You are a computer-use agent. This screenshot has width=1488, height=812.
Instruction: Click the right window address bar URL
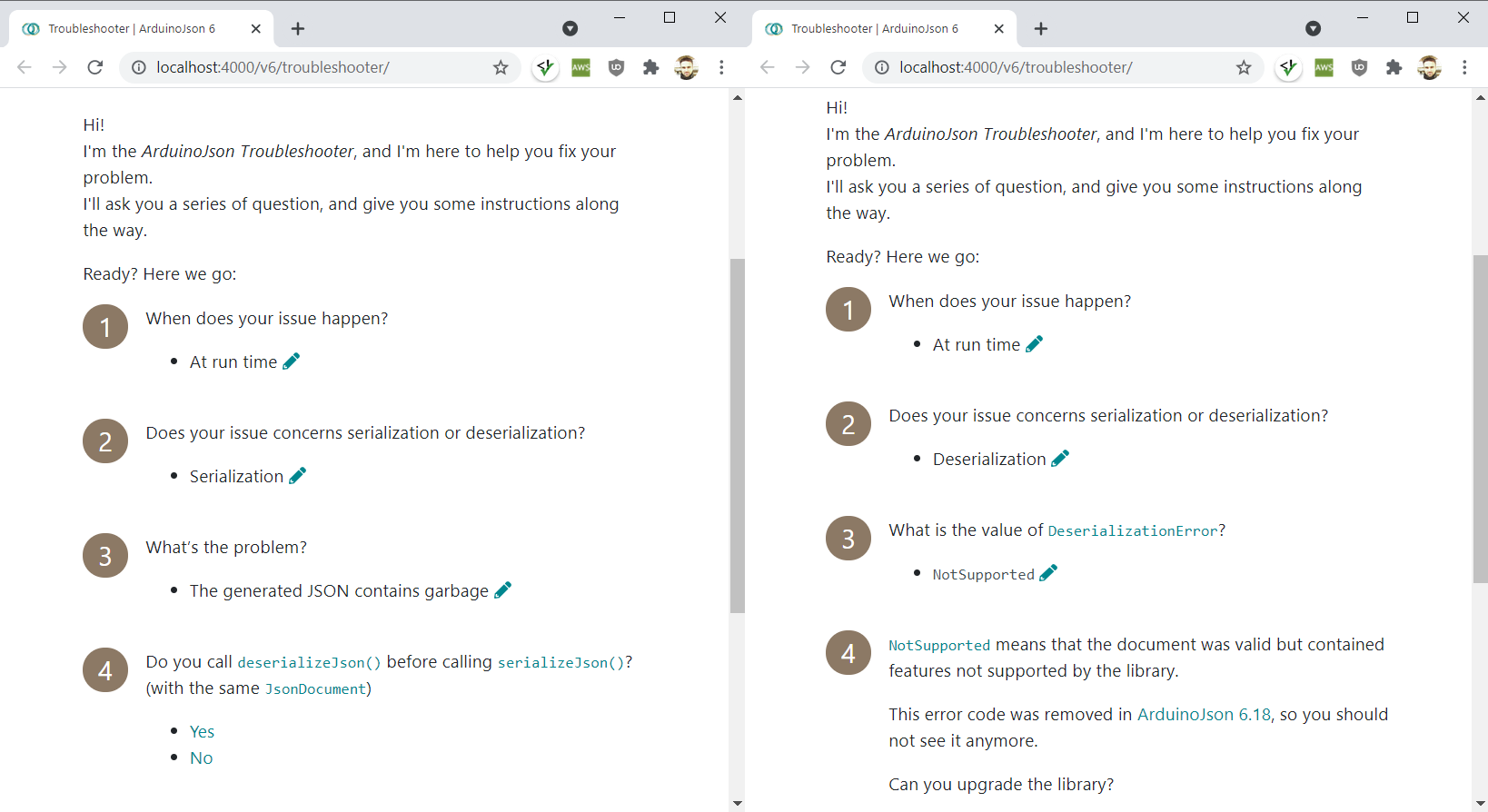1016,67
